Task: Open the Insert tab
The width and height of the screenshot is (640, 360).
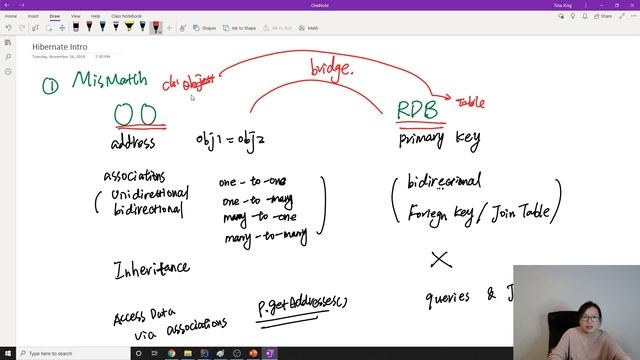Action: coord(33,16)
